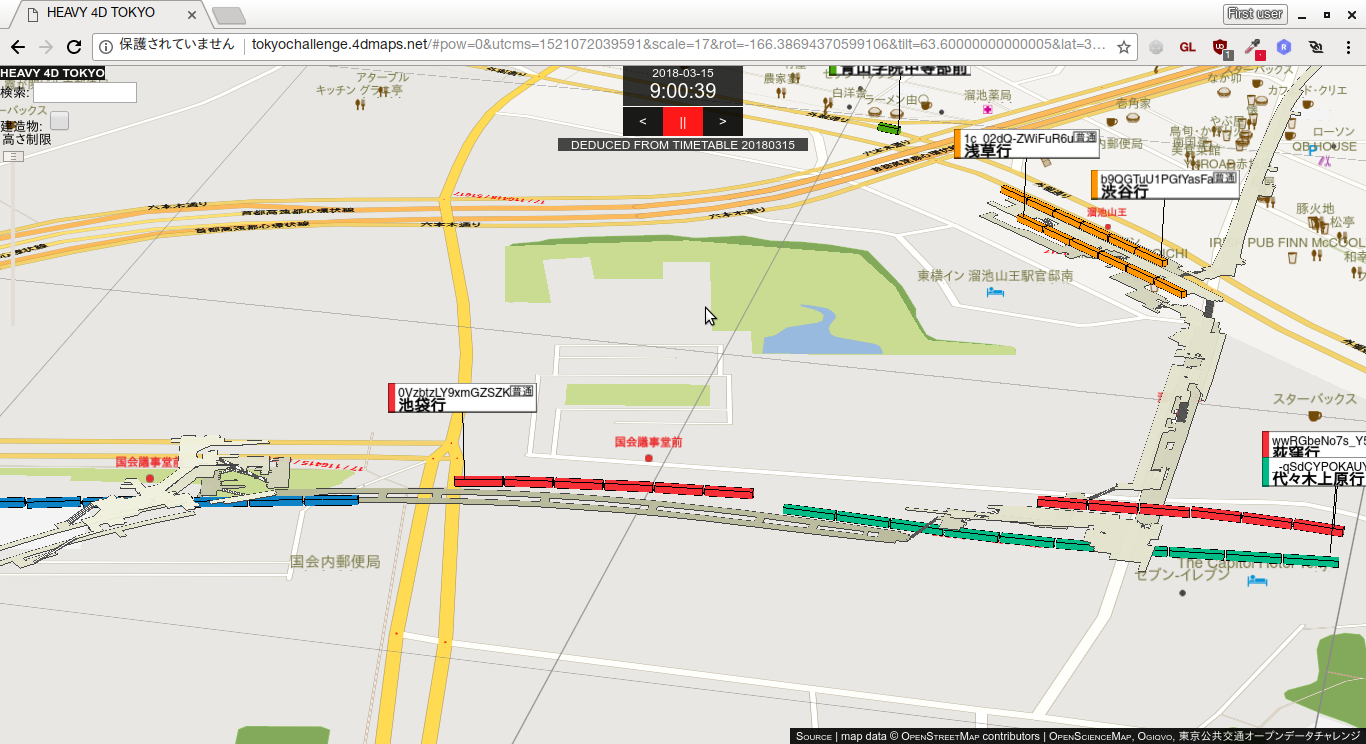Click the 直通 badge on the 池袋行 label

pos(522,391)
